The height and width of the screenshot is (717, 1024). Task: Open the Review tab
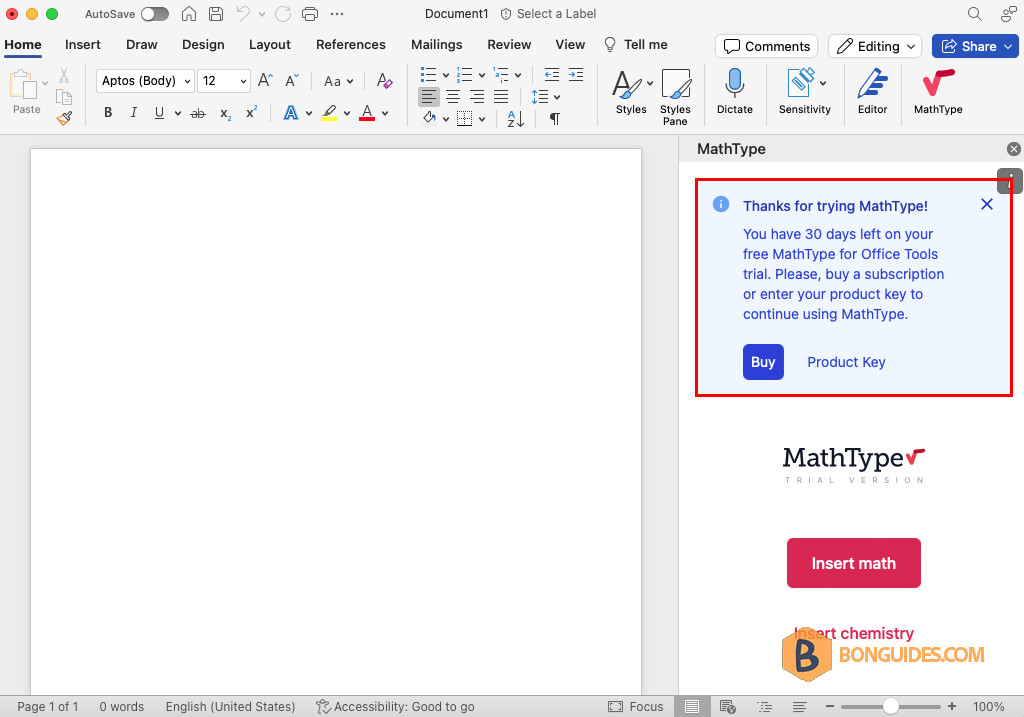(509, 44)
